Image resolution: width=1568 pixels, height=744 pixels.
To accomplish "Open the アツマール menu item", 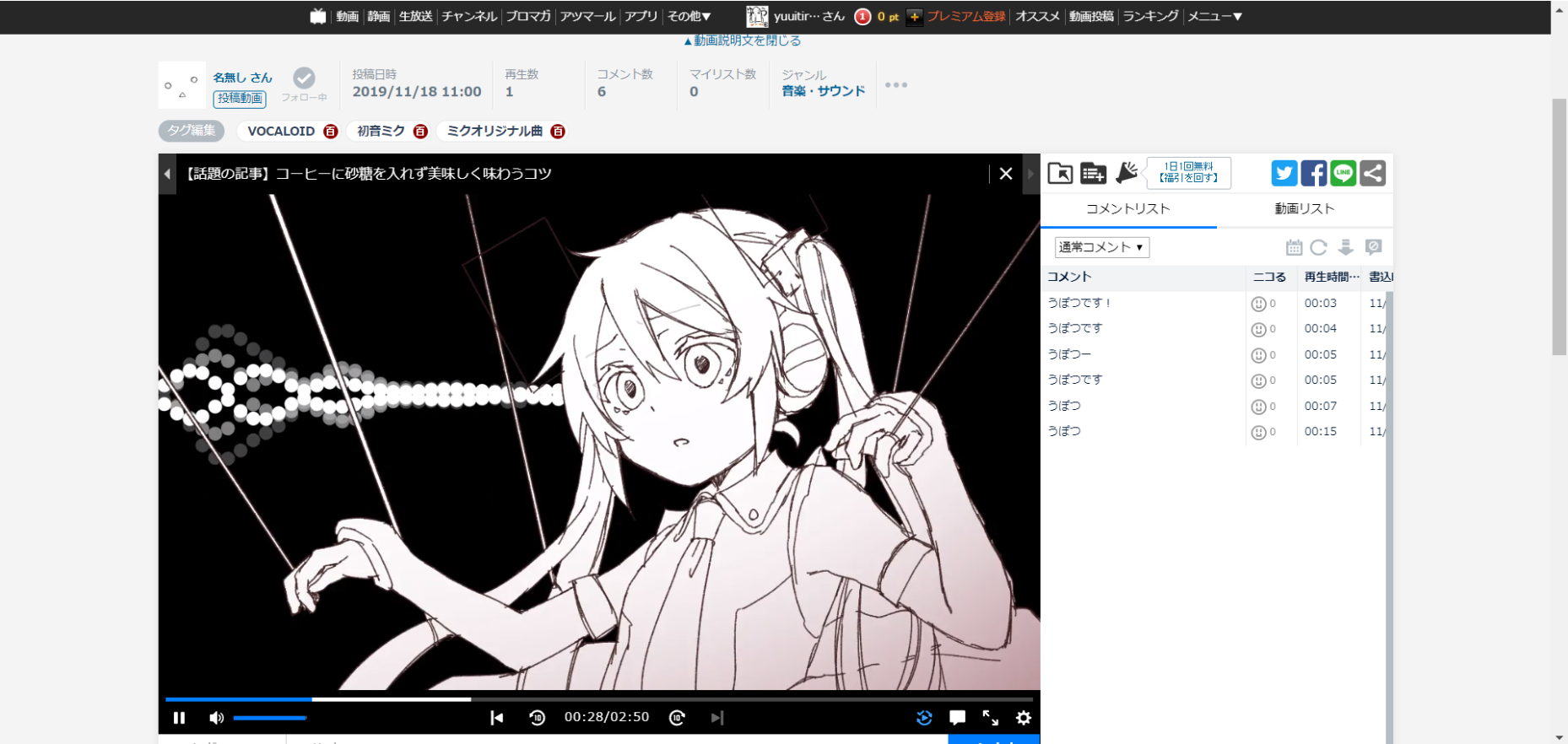I will [x=588, y=16].
